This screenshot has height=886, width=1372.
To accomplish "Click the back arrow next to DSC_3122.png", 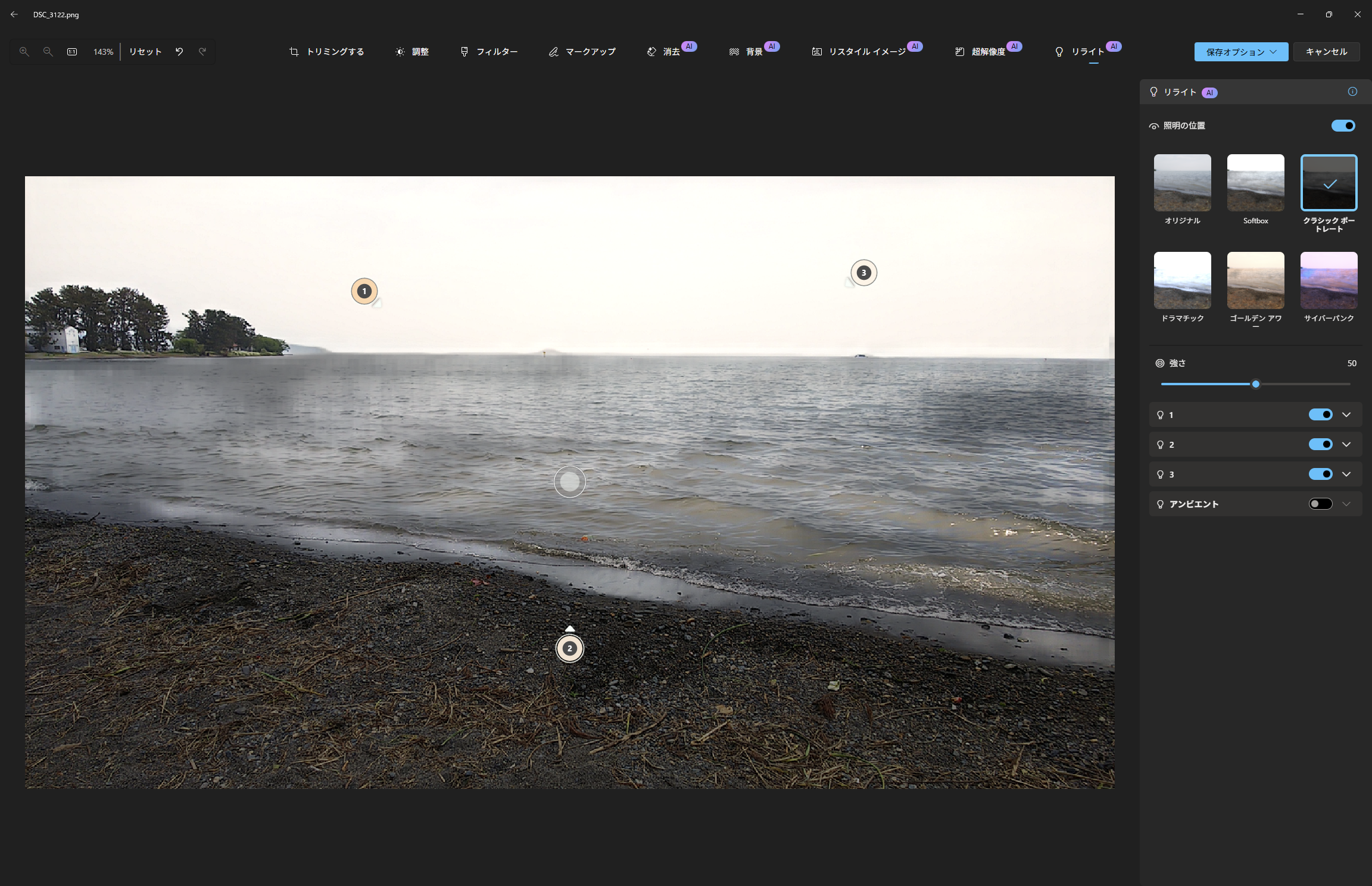I will (14, 14).
